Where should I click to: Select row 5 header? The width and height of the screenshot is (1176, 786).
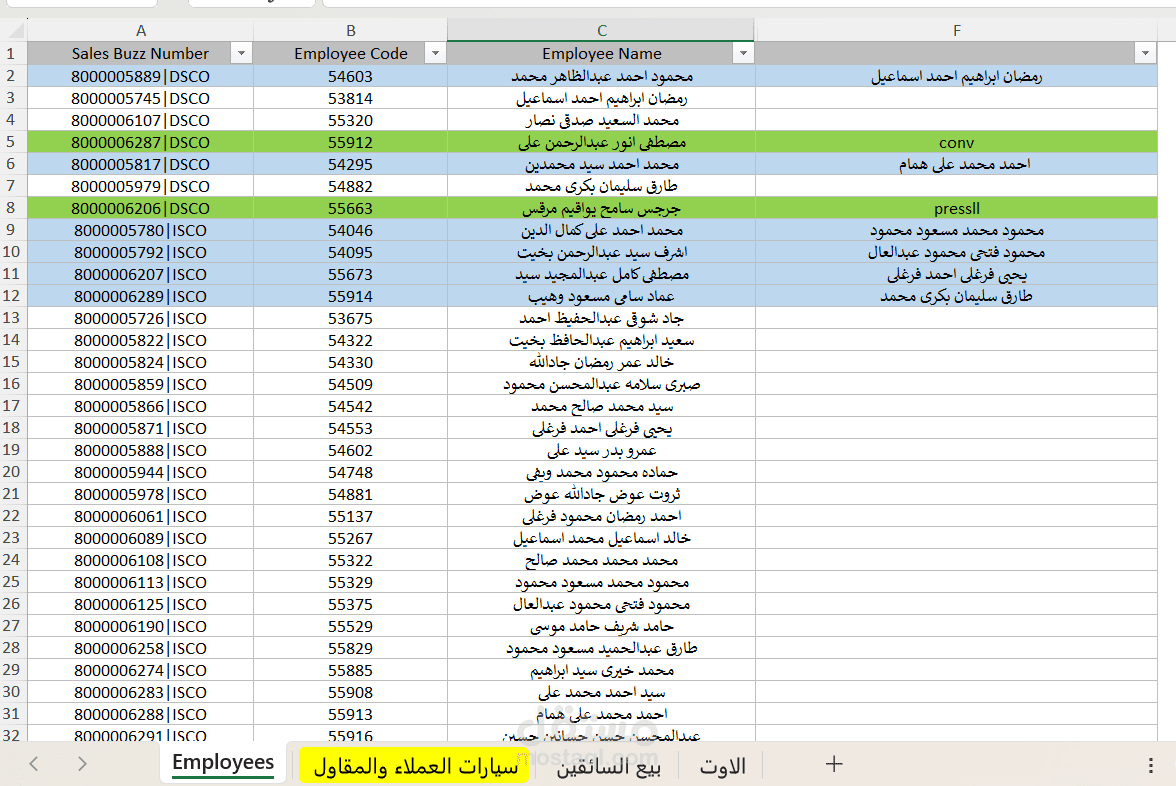11,142
